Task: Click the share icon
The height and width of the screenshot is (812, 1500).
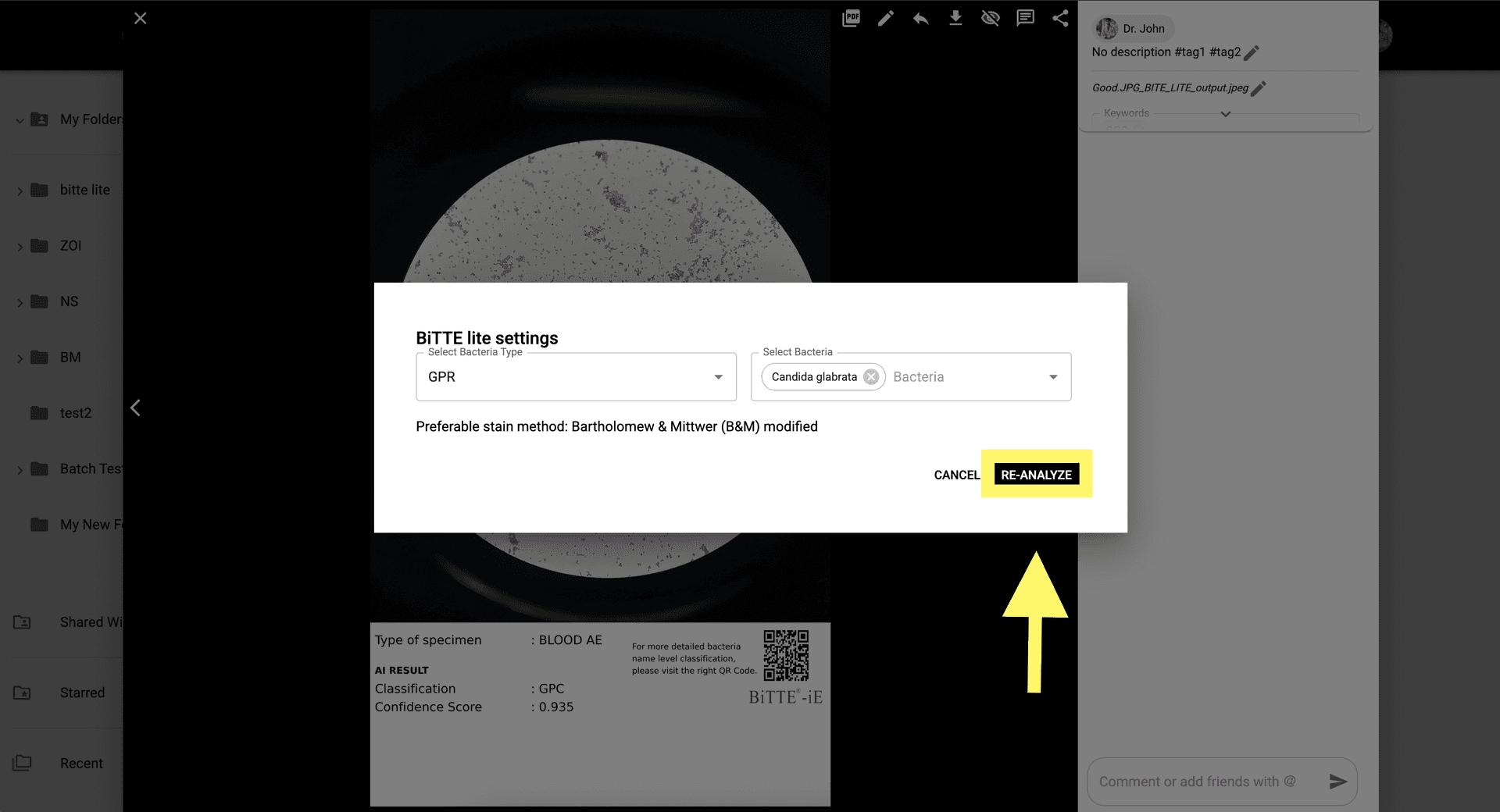Action: 1059,18
